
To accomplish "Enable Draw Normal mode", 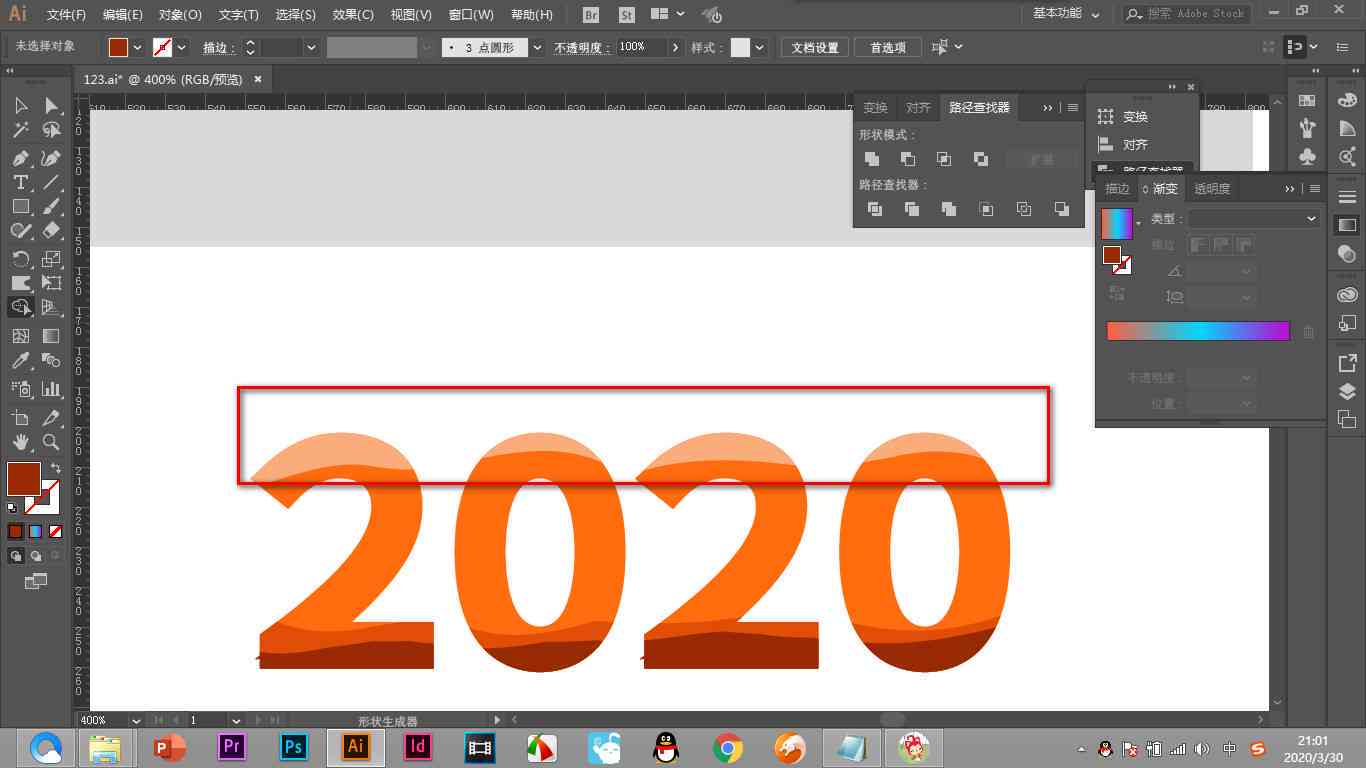I will (x=16, y=555).
